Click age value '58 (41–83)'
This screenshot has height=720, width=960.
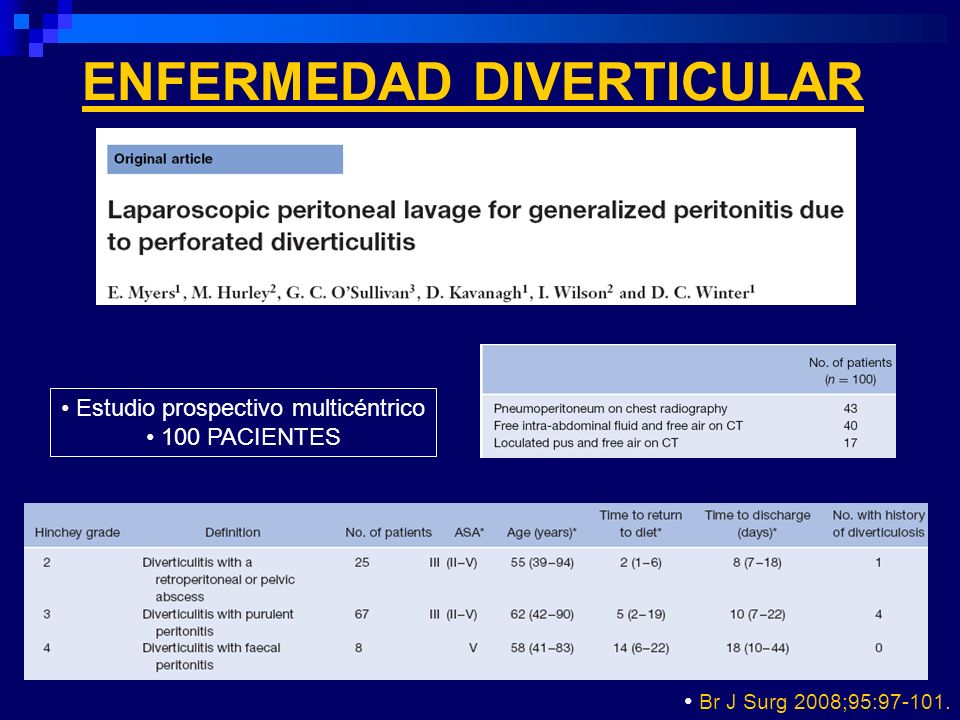542,648
